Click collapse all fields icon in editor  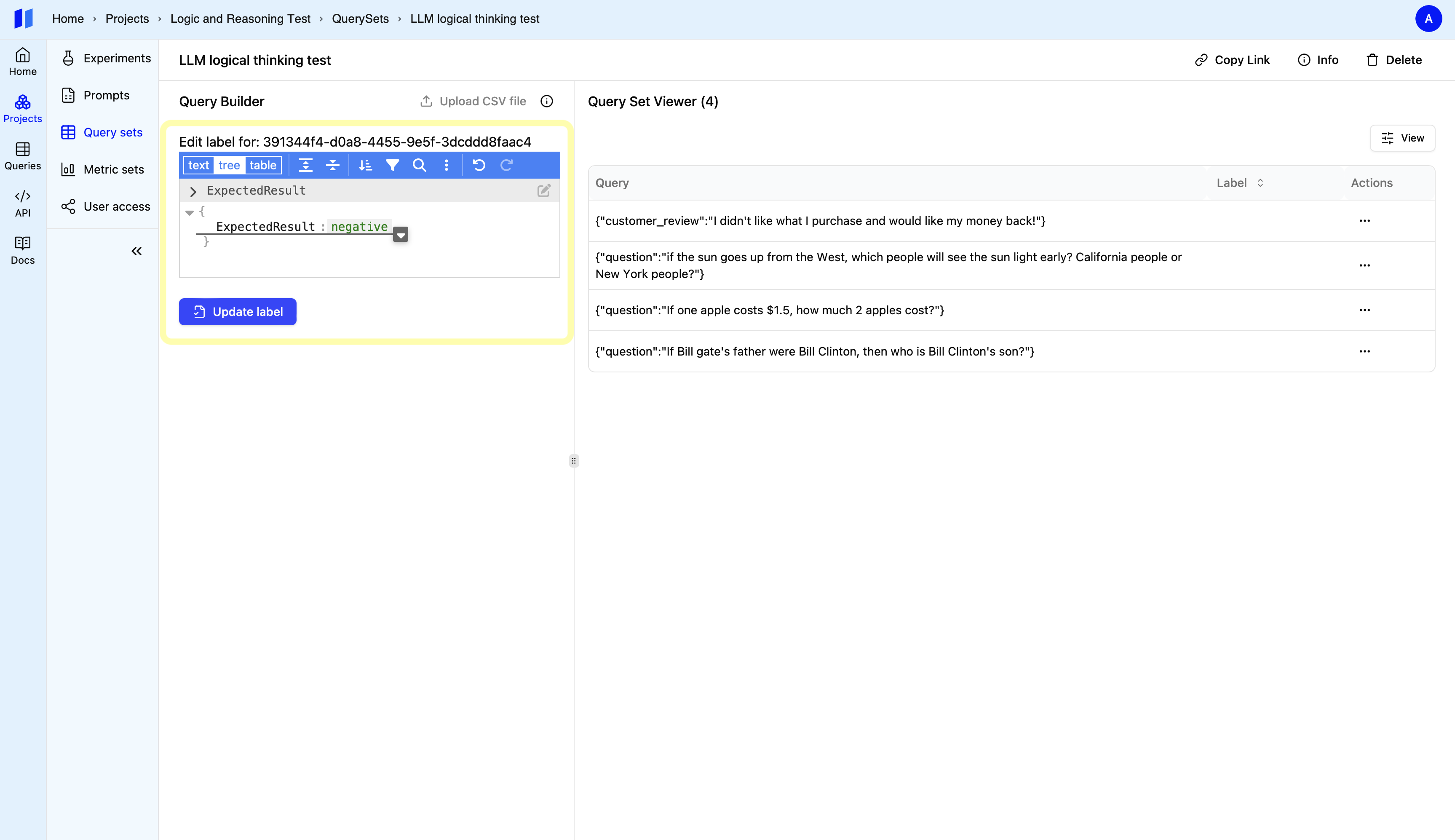click(333, 166)
